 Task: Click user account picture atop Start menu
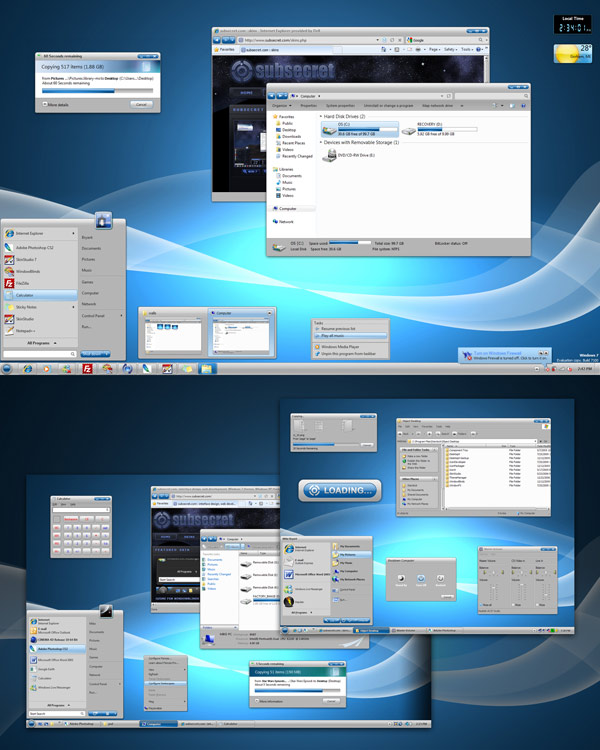pos(104,221)
